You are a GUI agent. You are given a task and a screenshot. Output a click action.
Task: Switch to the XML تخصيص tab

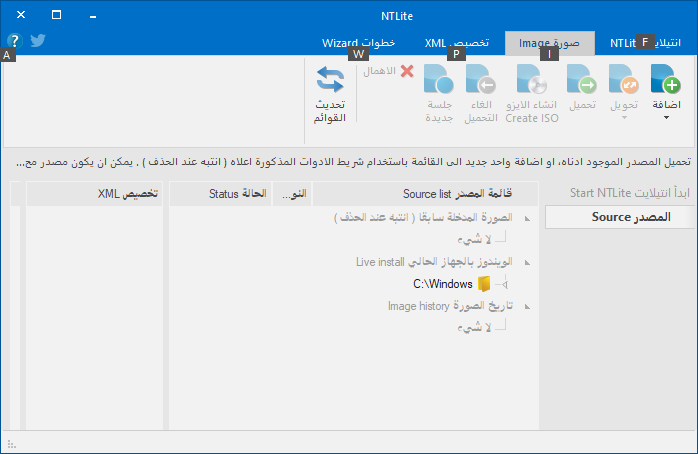pos(456,43)
